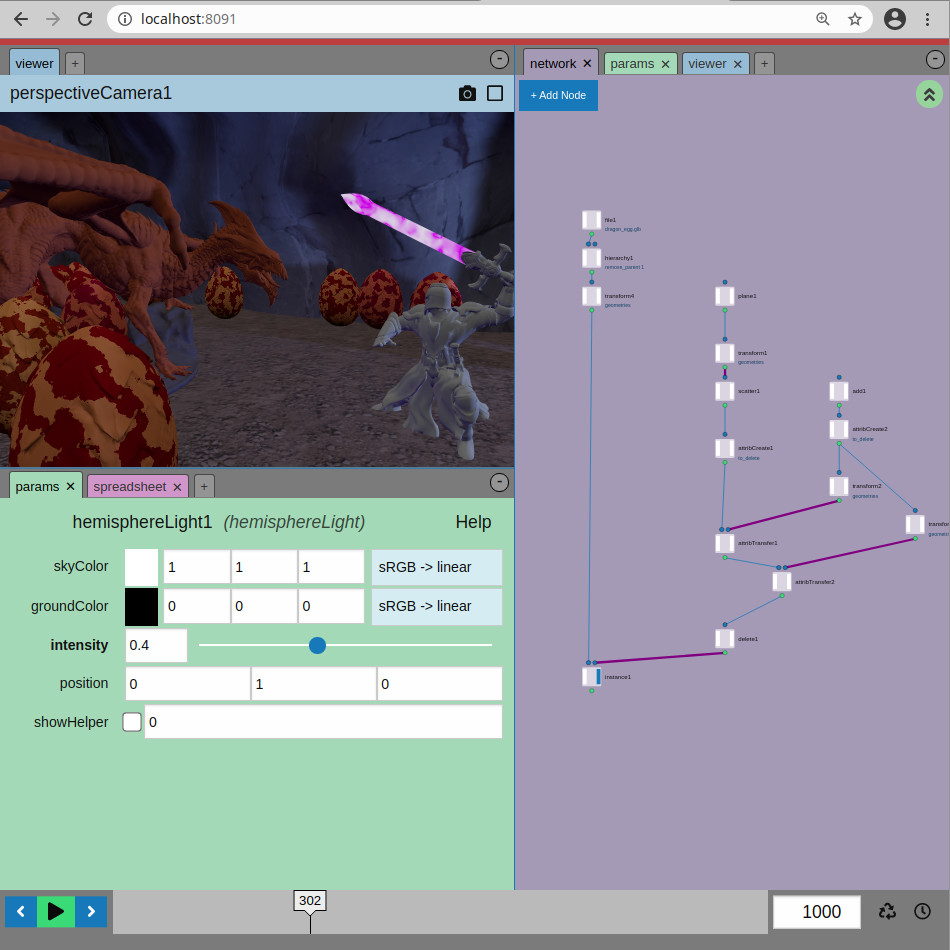Screen dimensions: 950x950
Task: Select the top-left viewer tab
Action: (35, 63)
